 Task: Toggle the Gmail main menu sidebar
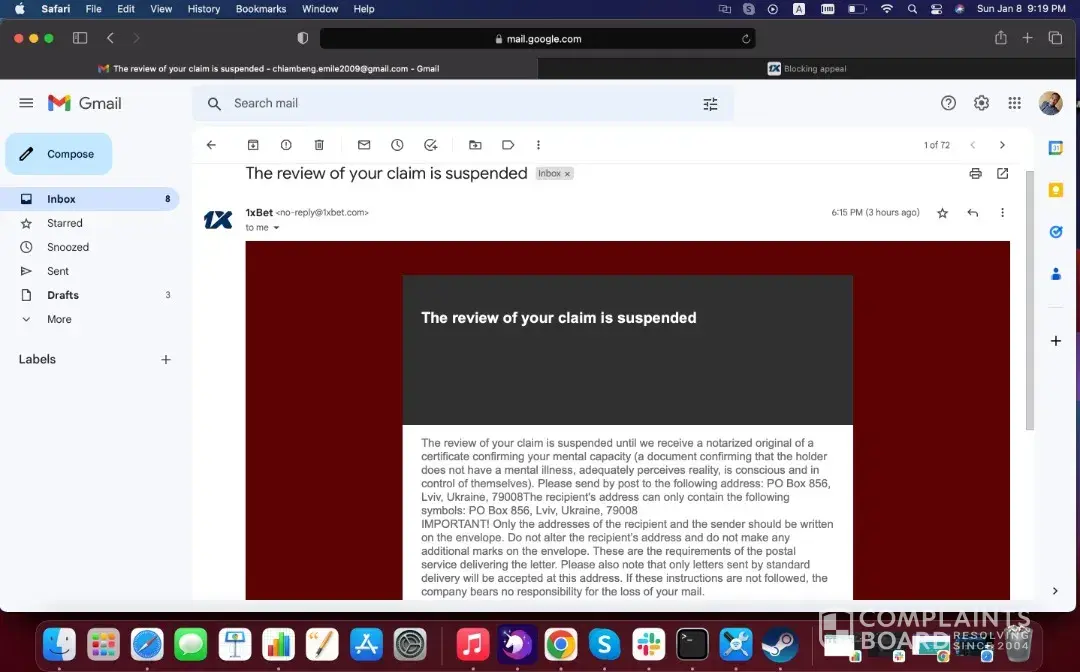(x=26, y=103)
